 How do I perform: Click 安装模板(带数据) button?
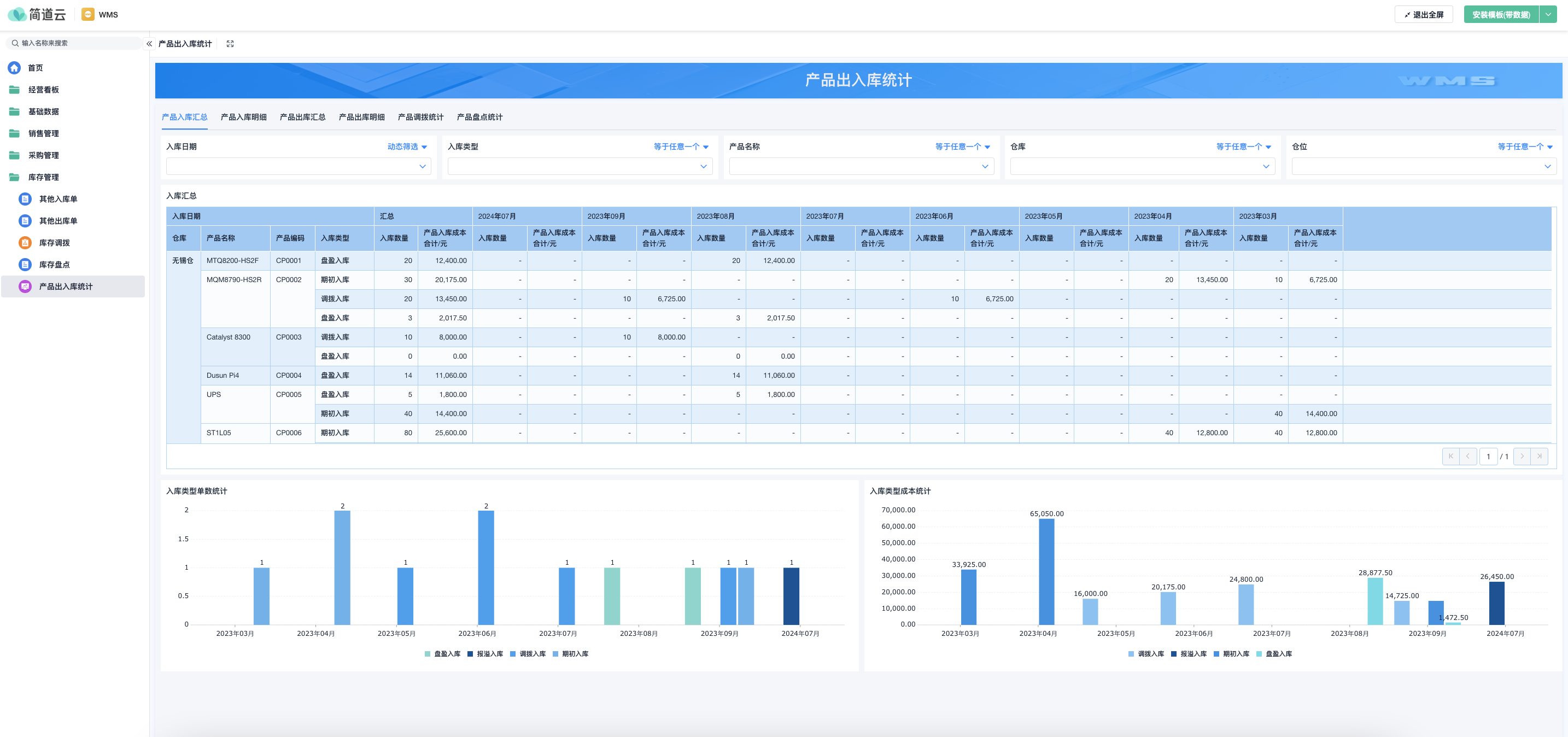point(1500,15)
